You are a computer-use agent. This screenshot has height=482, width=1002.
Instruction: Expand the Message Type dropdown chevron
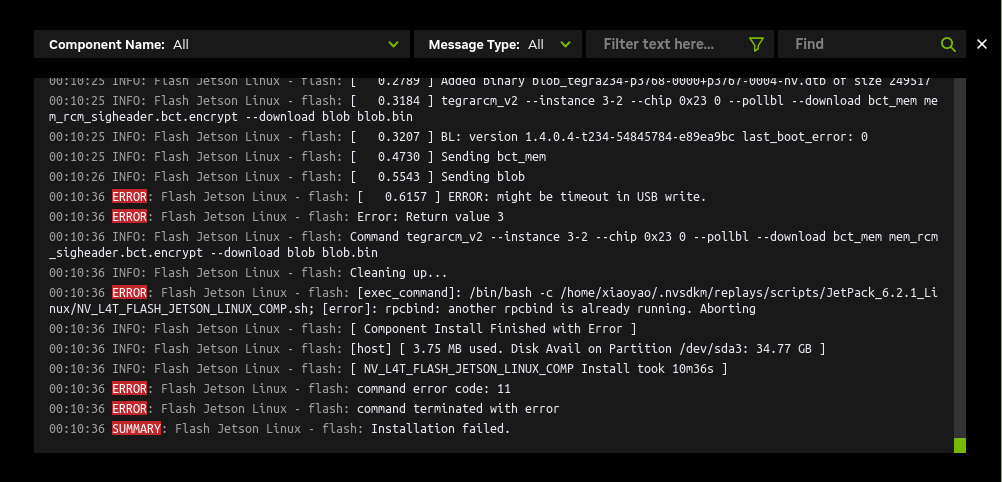(566, 44)
